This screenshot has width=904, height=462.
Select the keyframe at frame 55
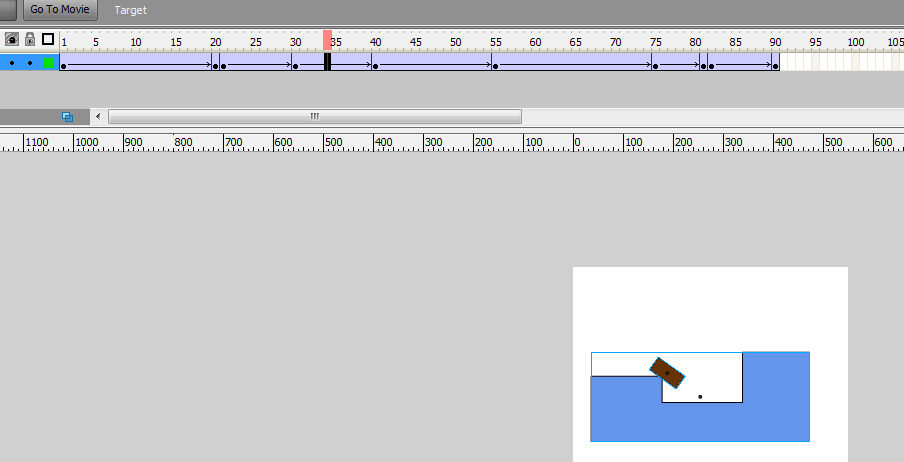[x=495, y=66]
